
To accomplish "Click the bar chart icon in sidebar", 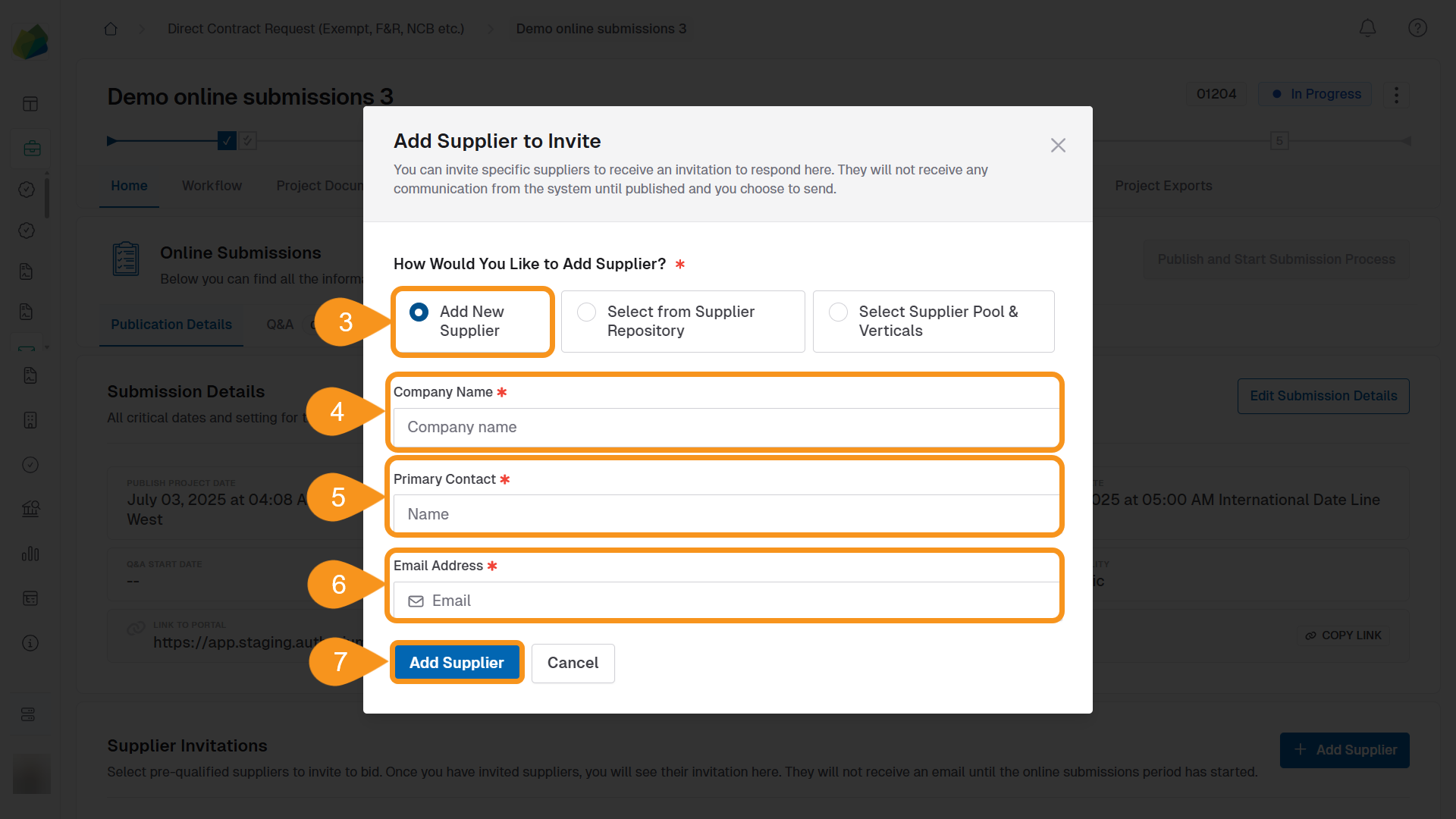I will pos(30,554).
